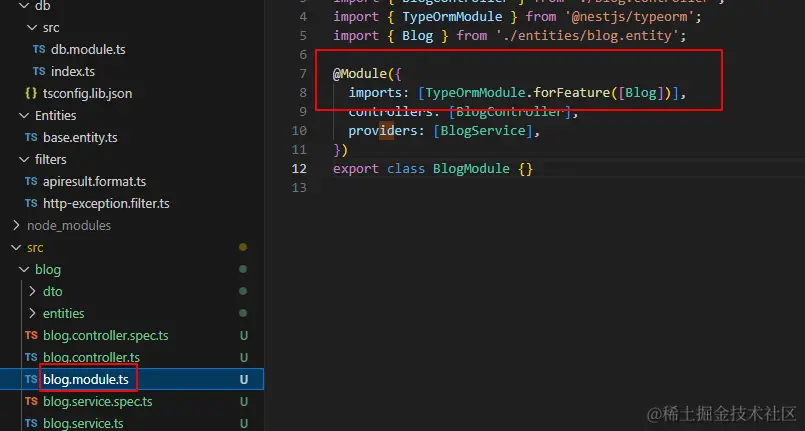This screenshot has width=805, height=431.
Task: Expand the node_modules folder chevron
Action: pyautogui.click(x=16, y=225)
